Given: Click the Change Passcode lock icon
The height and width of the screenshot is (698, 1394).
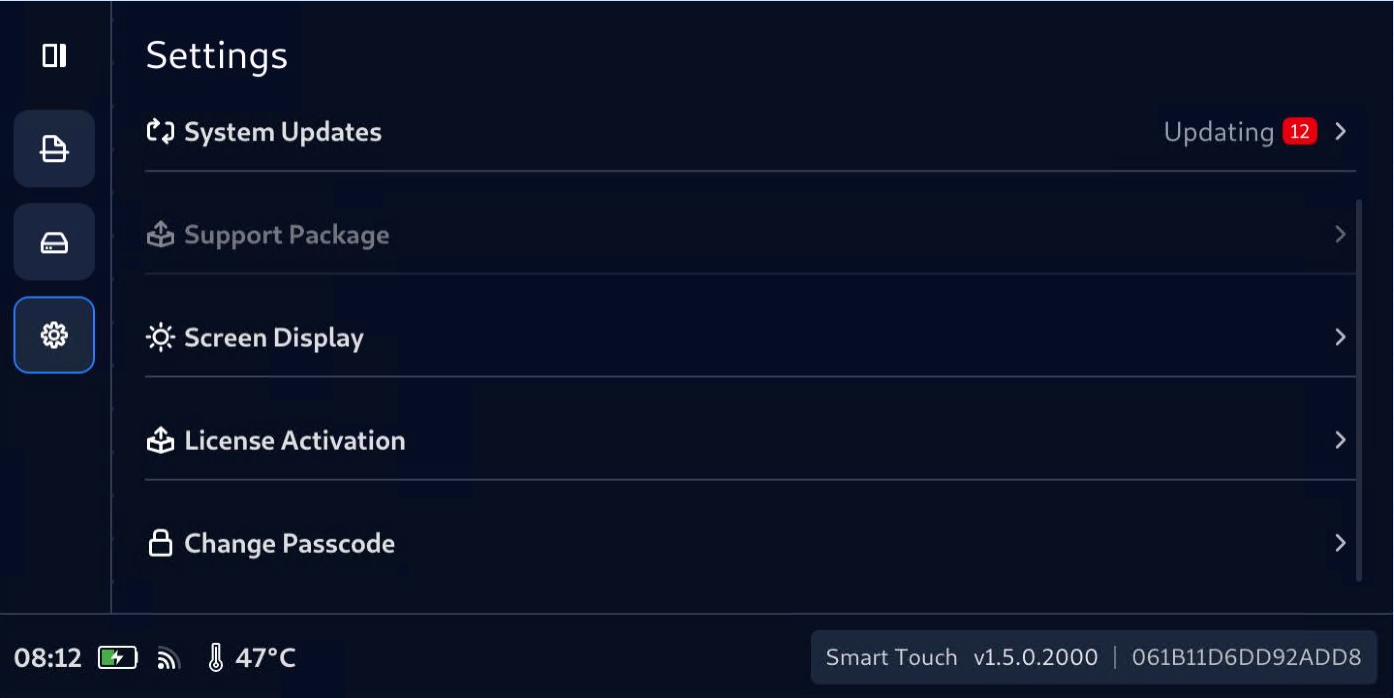Looking at the screenshot, I should coord(160,544).
